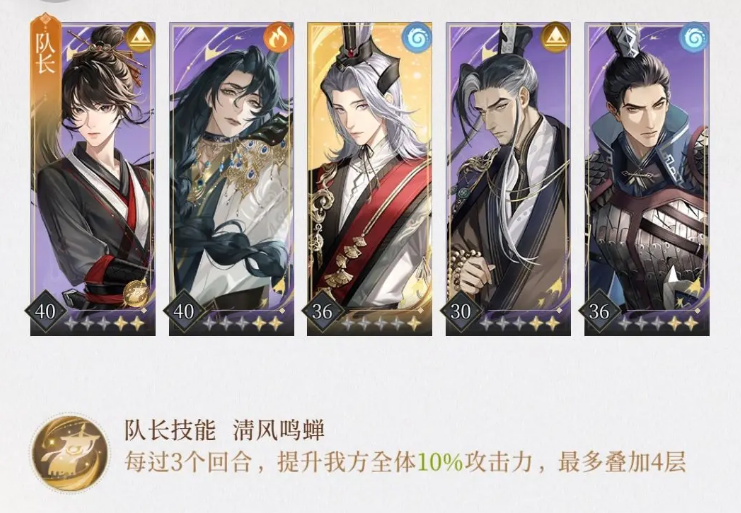
Task: Click the green 10% attack value text
Action: (440, 462)
